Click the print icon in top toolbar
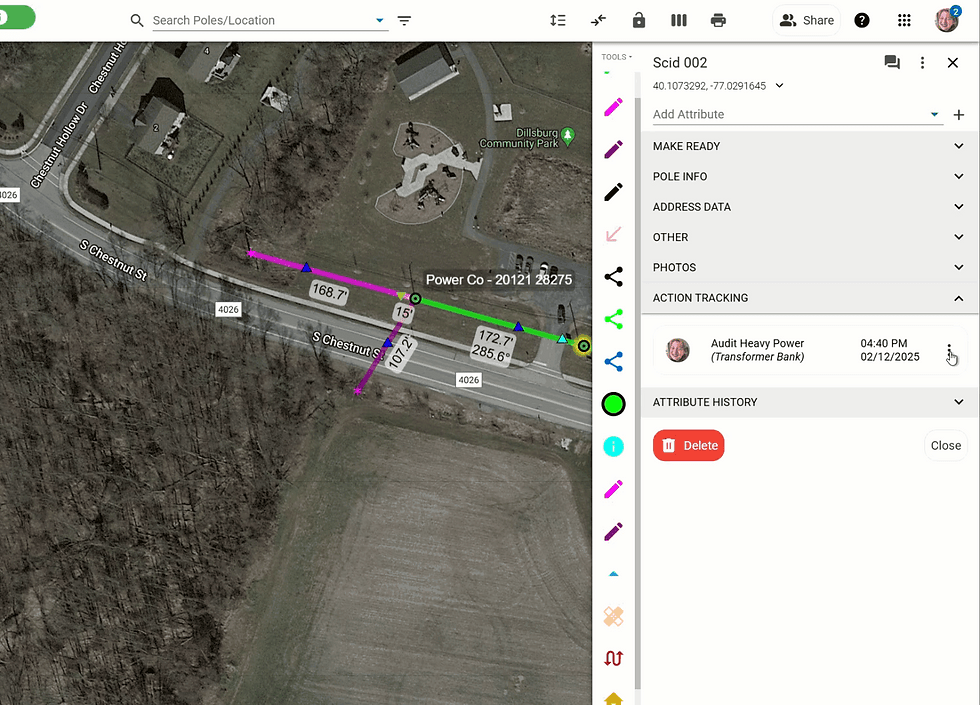Viewport: 980px width, 705px height. click(718, 21)
